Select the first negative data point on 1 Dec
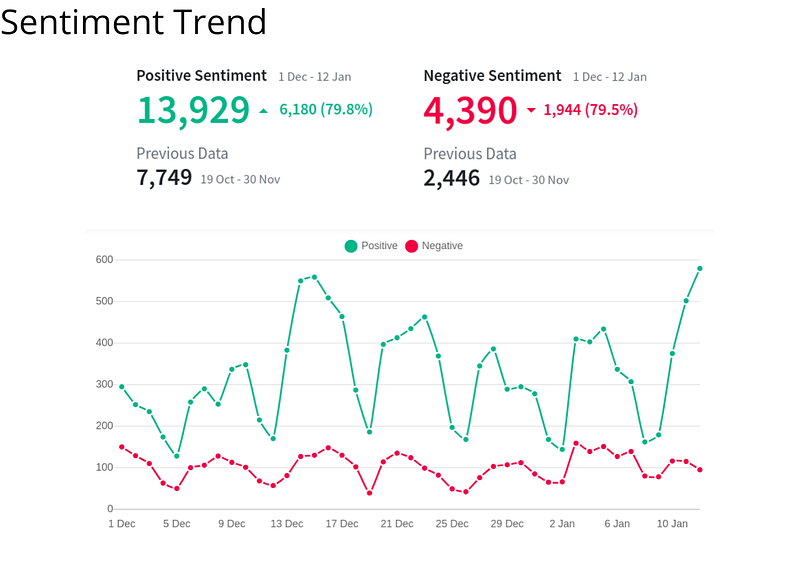Image resolution: width=800 pixels, height=568 pixels. (x=122, y=447)
